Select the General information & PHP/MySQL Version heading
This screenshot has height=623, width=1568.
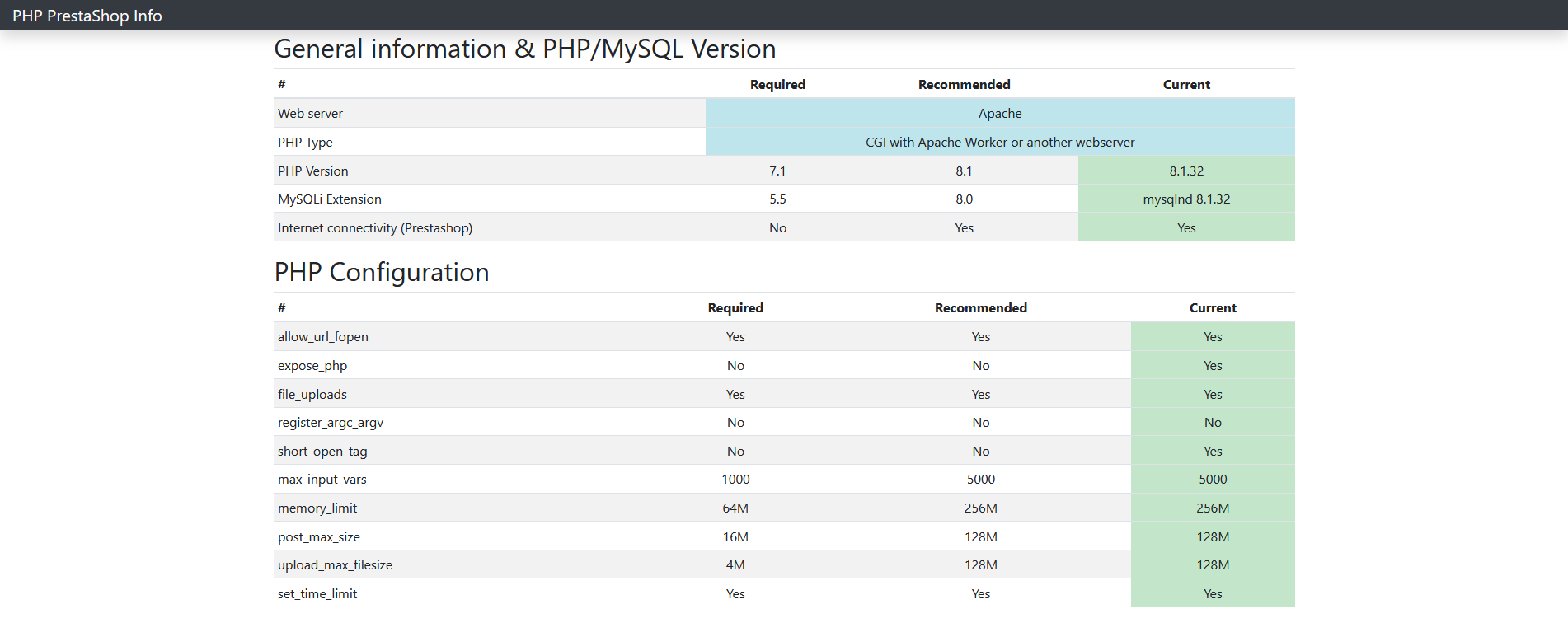[x=525, y=49]
